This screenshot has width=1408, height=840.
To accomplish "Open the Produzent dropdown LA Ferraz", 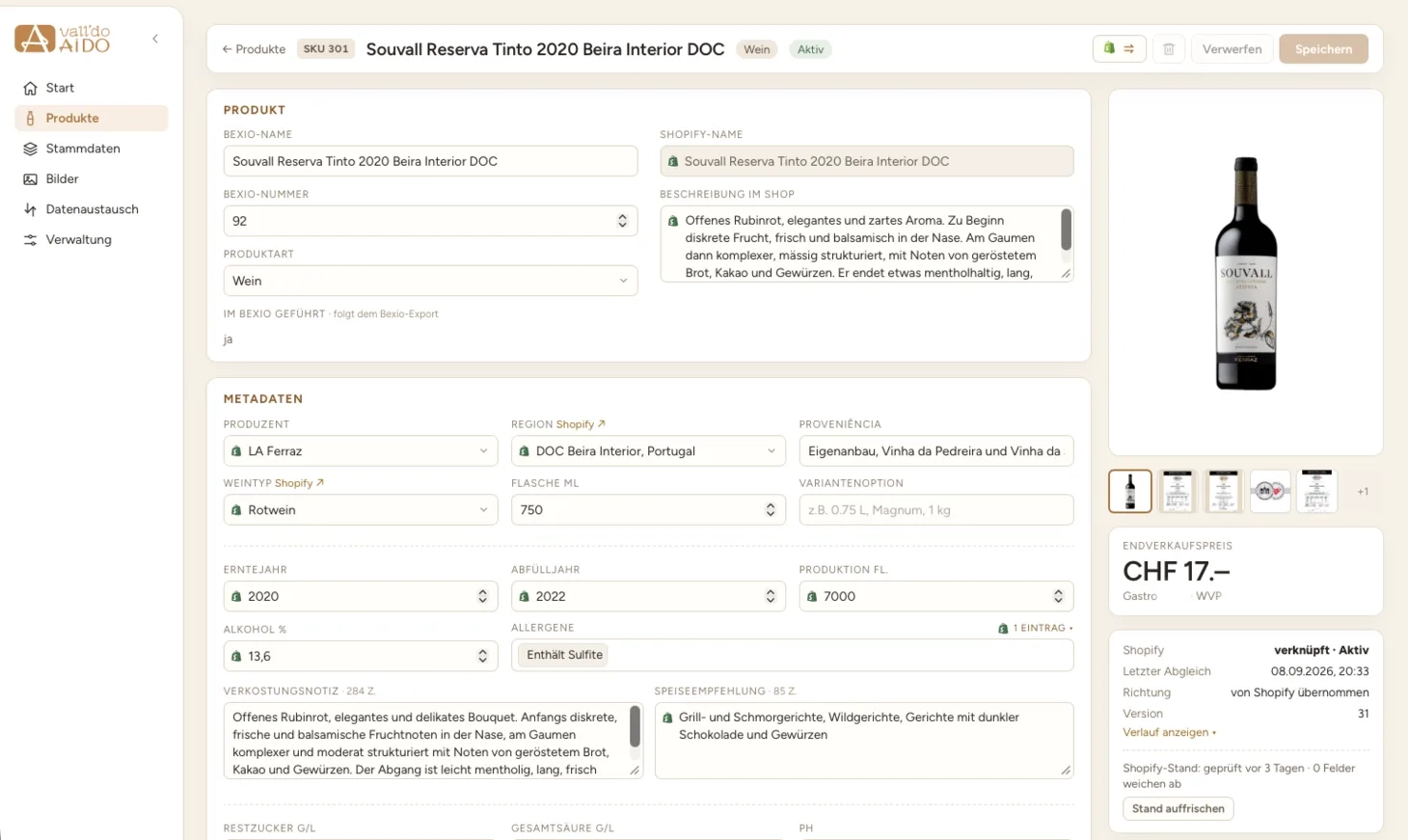I will click(361, 450).
